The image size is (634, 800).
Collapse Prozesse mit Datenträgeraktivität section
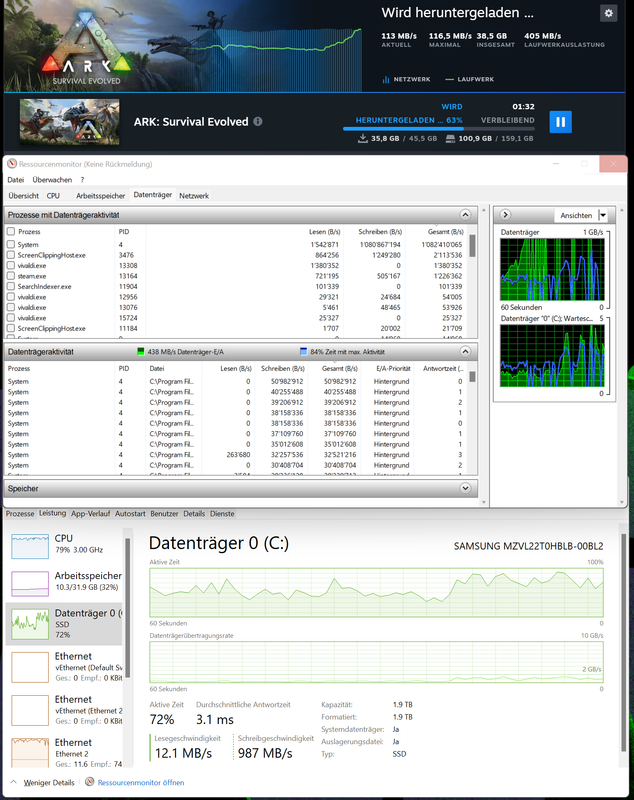(x=465, y=214)
